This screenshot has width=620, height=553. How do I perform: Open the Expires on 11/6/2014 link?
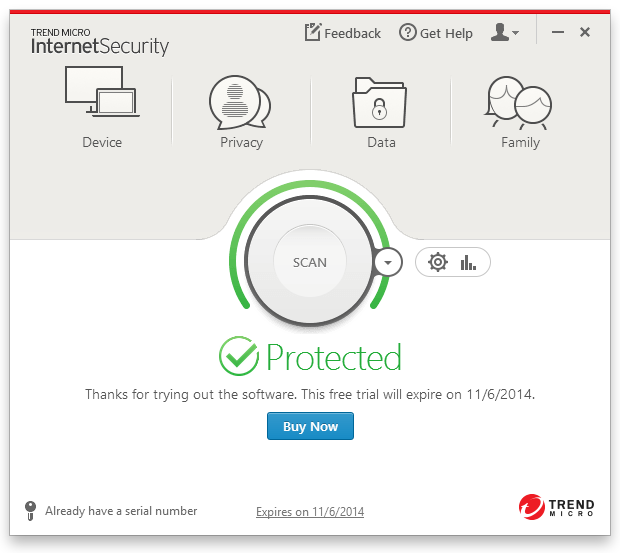[x=310, y=512]
